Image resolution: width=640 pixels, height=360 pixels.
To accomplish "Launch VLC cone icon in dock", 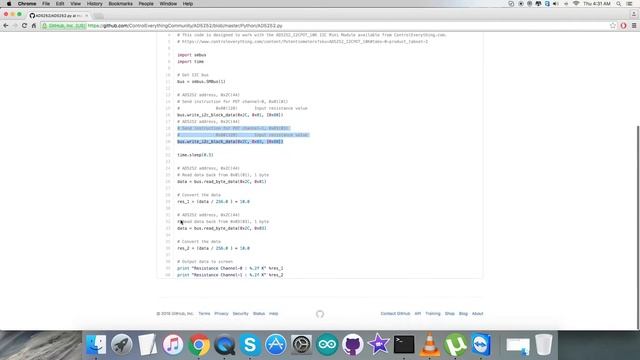I will click(429, 344).
